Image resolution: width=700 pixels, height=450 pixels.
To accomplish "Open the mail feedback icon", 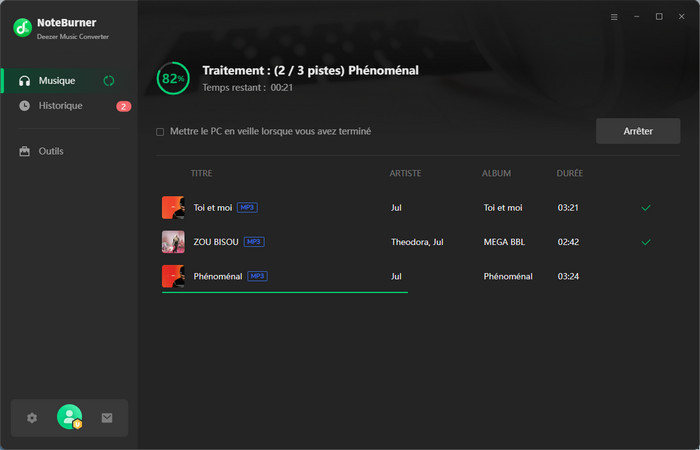I will tap(107, 418).
